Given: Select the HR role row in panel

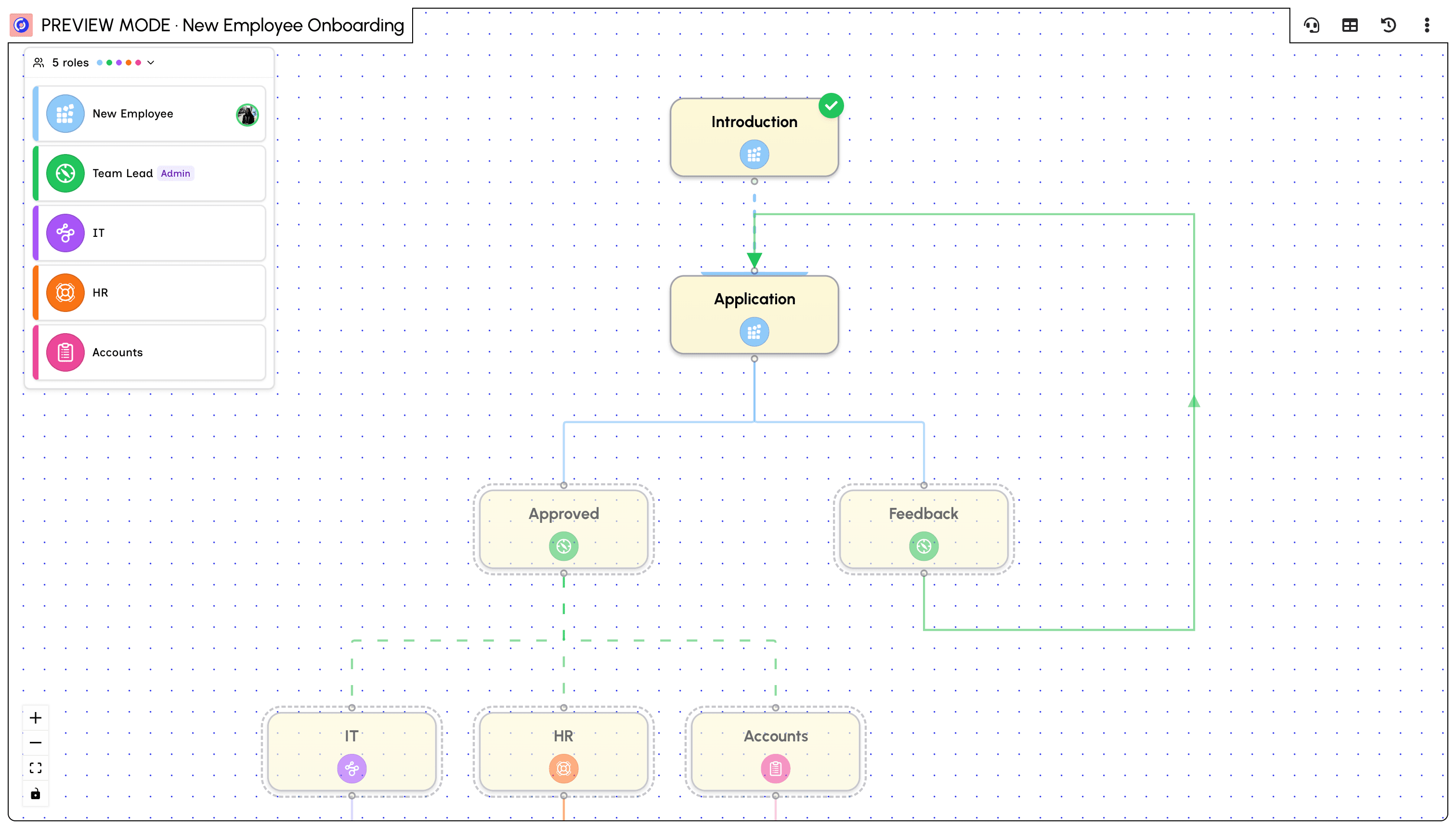Looking at the screenshot, I should click(x=149, y=293).
